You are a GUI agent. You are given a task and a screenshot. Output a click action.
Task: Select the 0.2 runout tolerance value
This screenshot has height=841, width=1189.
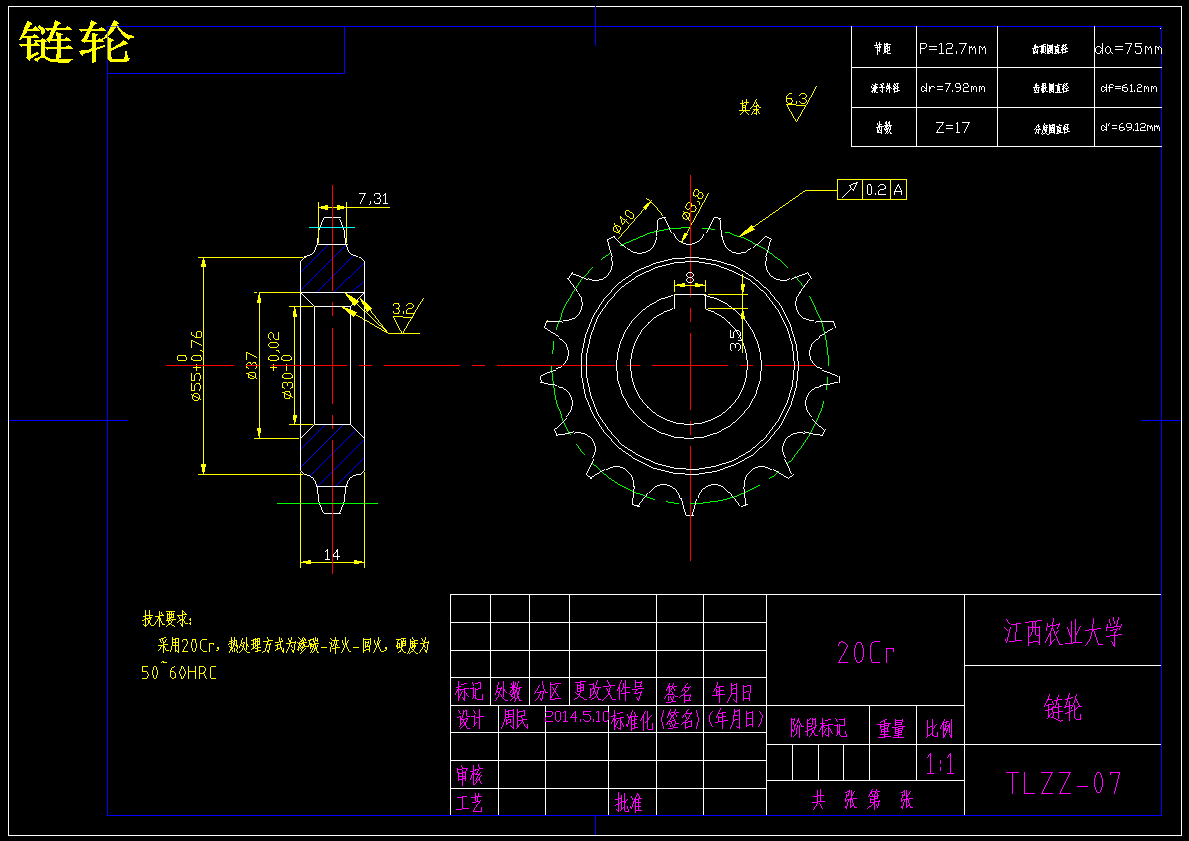pyautogui.click(x=876, y=190)
